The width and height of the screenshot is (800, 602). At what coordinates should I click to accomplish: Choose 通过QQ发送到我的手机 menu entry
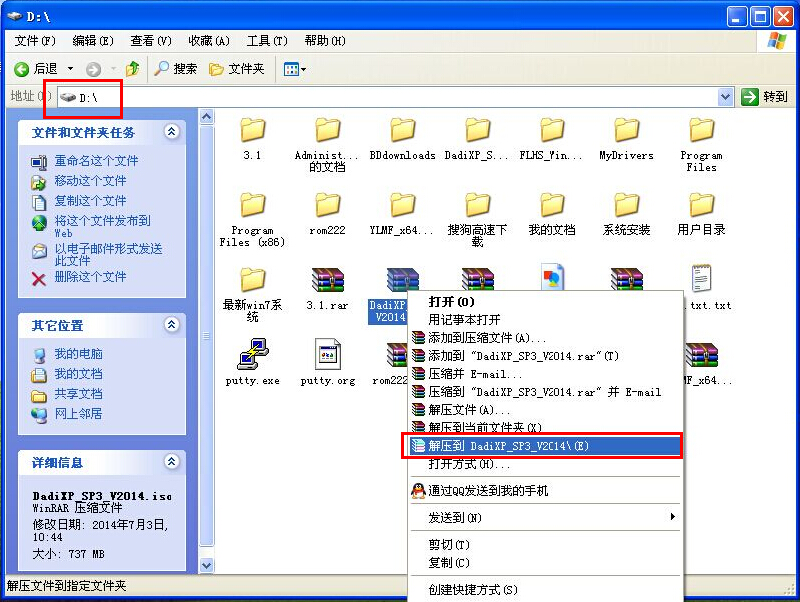[545, 491]
